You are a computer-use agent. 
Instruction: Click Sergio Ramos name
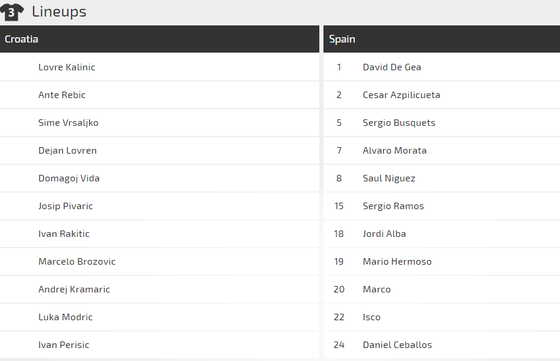point(393,206)
